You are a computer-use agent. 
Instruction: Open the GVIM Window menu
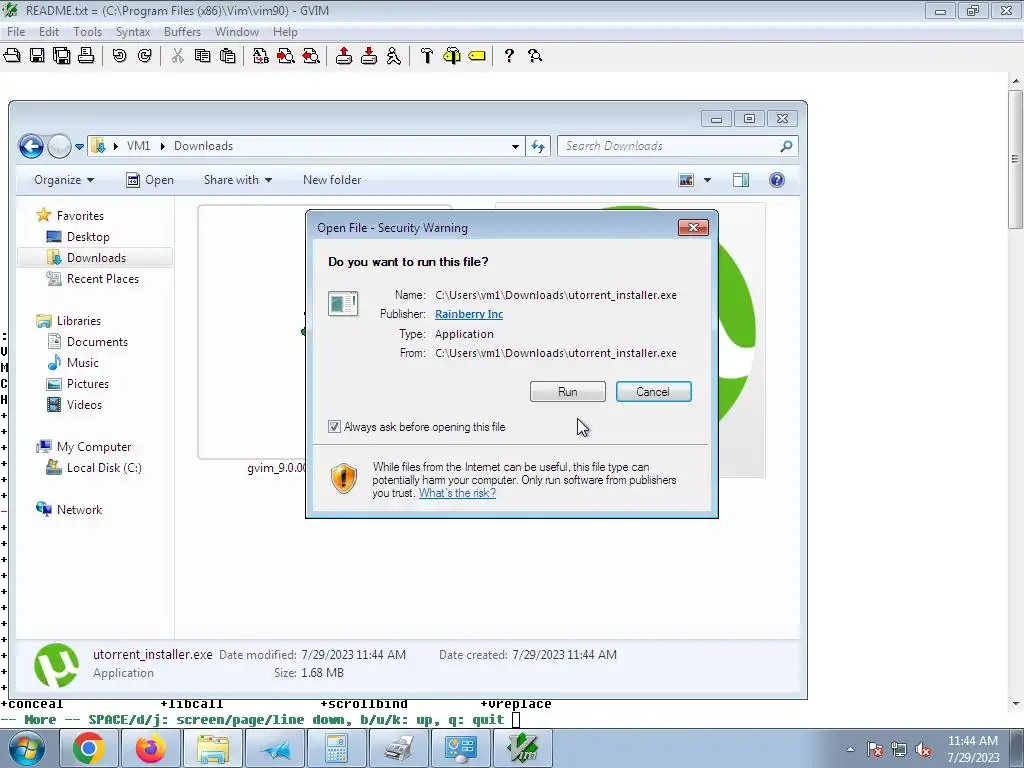coord(236,32)
